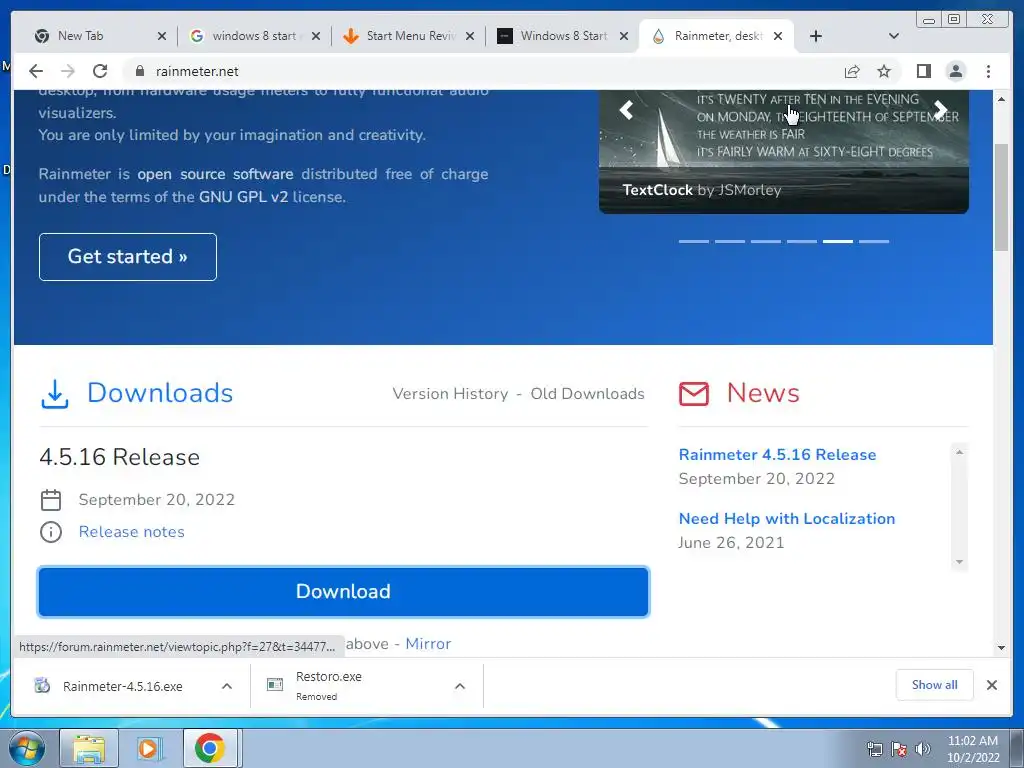Expand options for Rainmeter-4.5.16.exe download
The width and height of the screenshot is (1024, 768).
(x=227, y=686)
